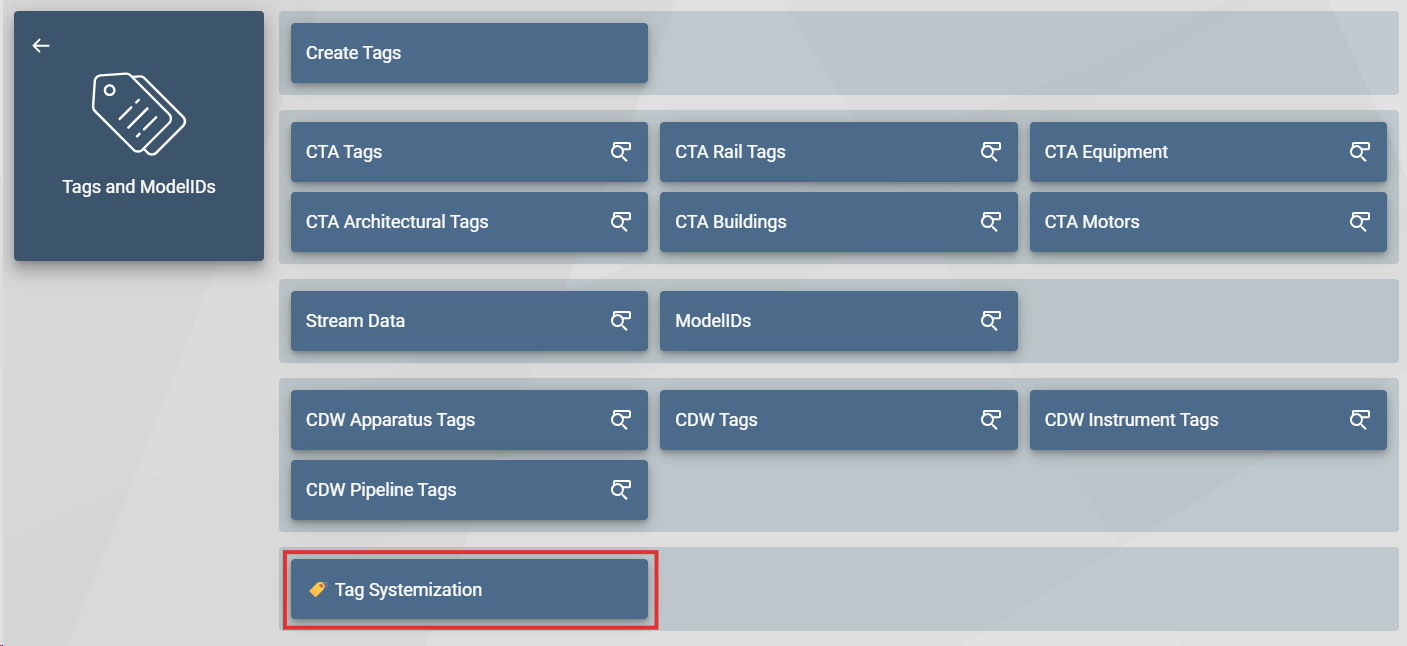Click the Tags and ModelIDs tag icon
1407x646 pixels.
(x=139, y=115)
